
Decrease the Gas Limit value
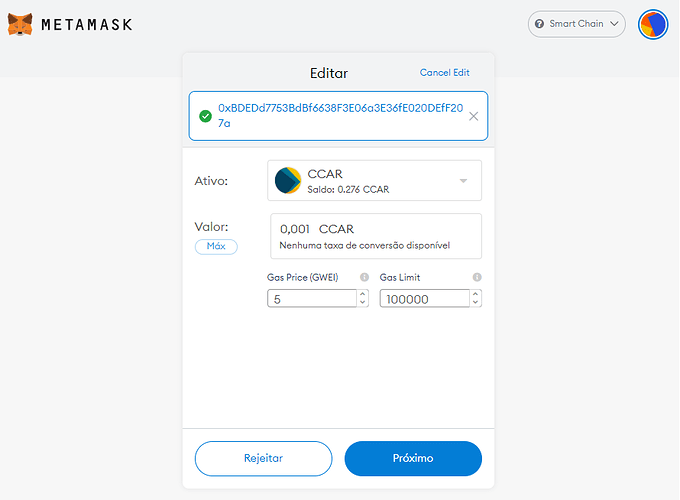(475, 302)
